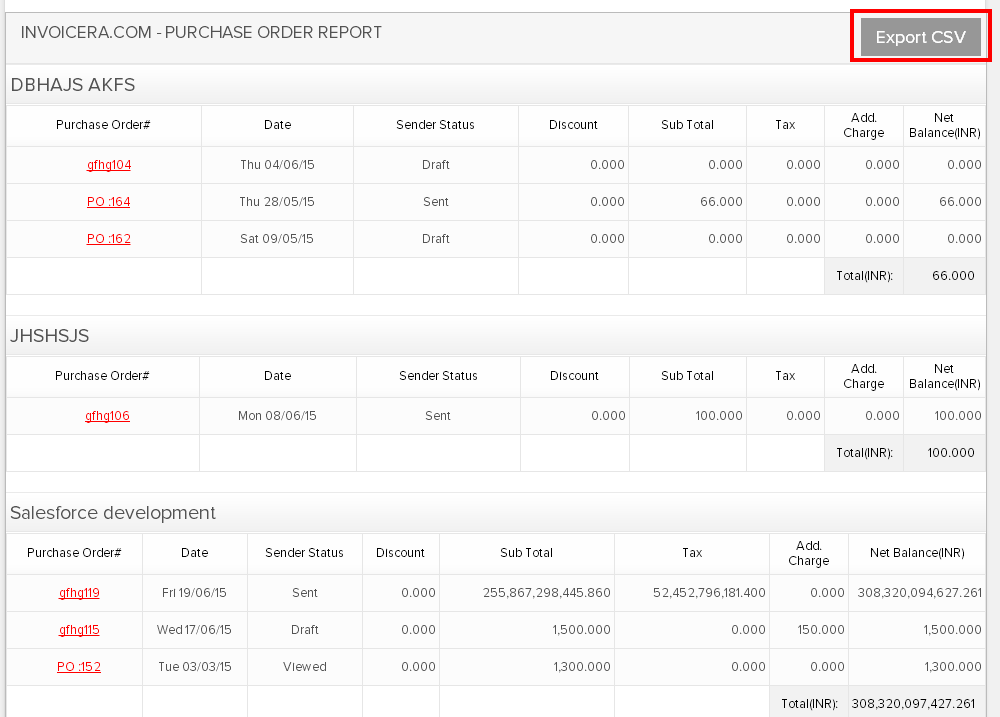Click the Draft status for gfhg104
This screenshot has height=717, width=1000.
pyautogui.click(x=436, y=165)
